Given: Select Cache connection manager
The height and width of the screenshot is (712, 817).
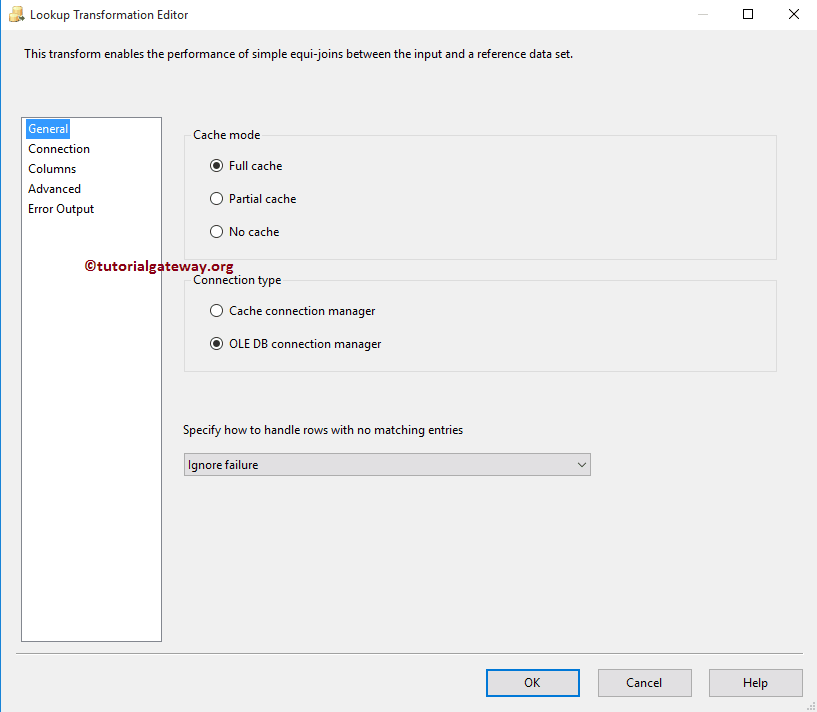Looking at the screenshot, I should pos(216,311).
